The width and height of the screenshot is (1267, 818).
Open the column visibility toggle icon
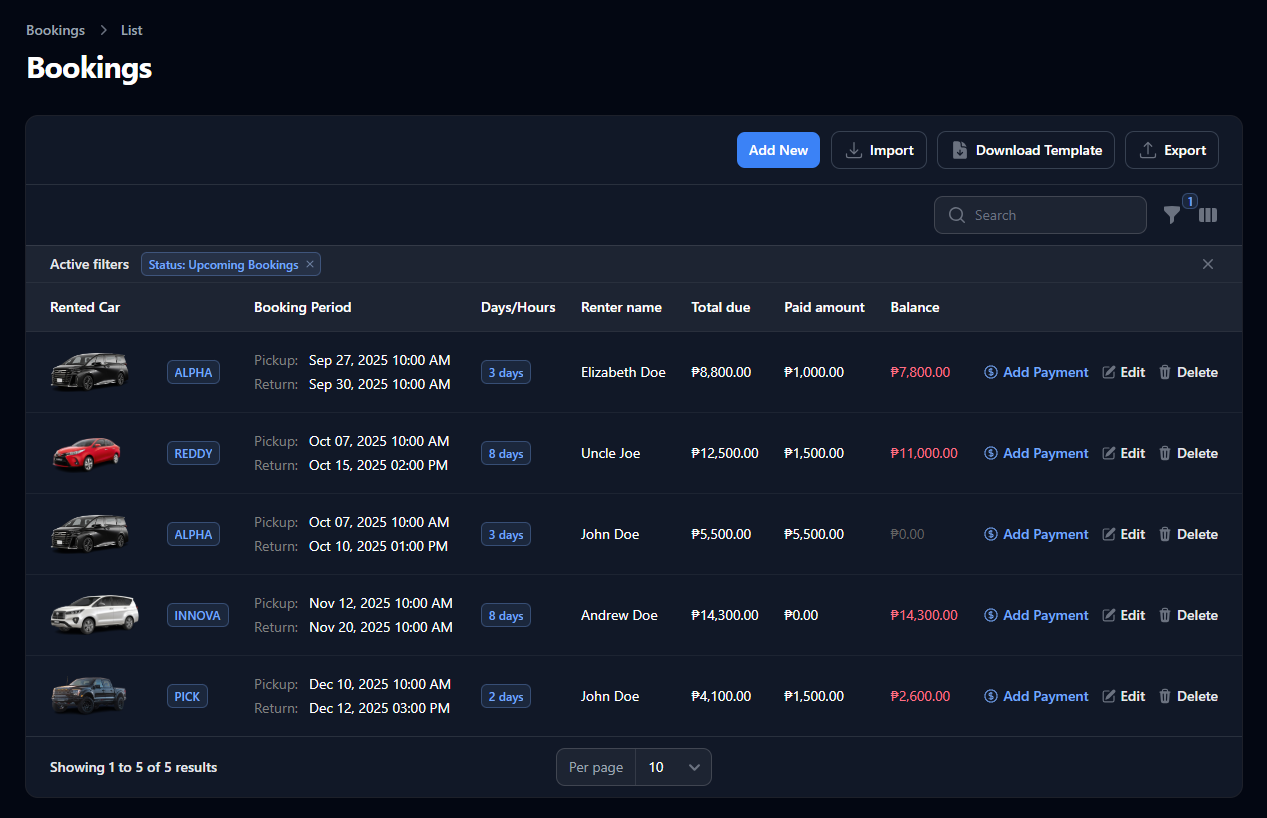(1207, 215)
